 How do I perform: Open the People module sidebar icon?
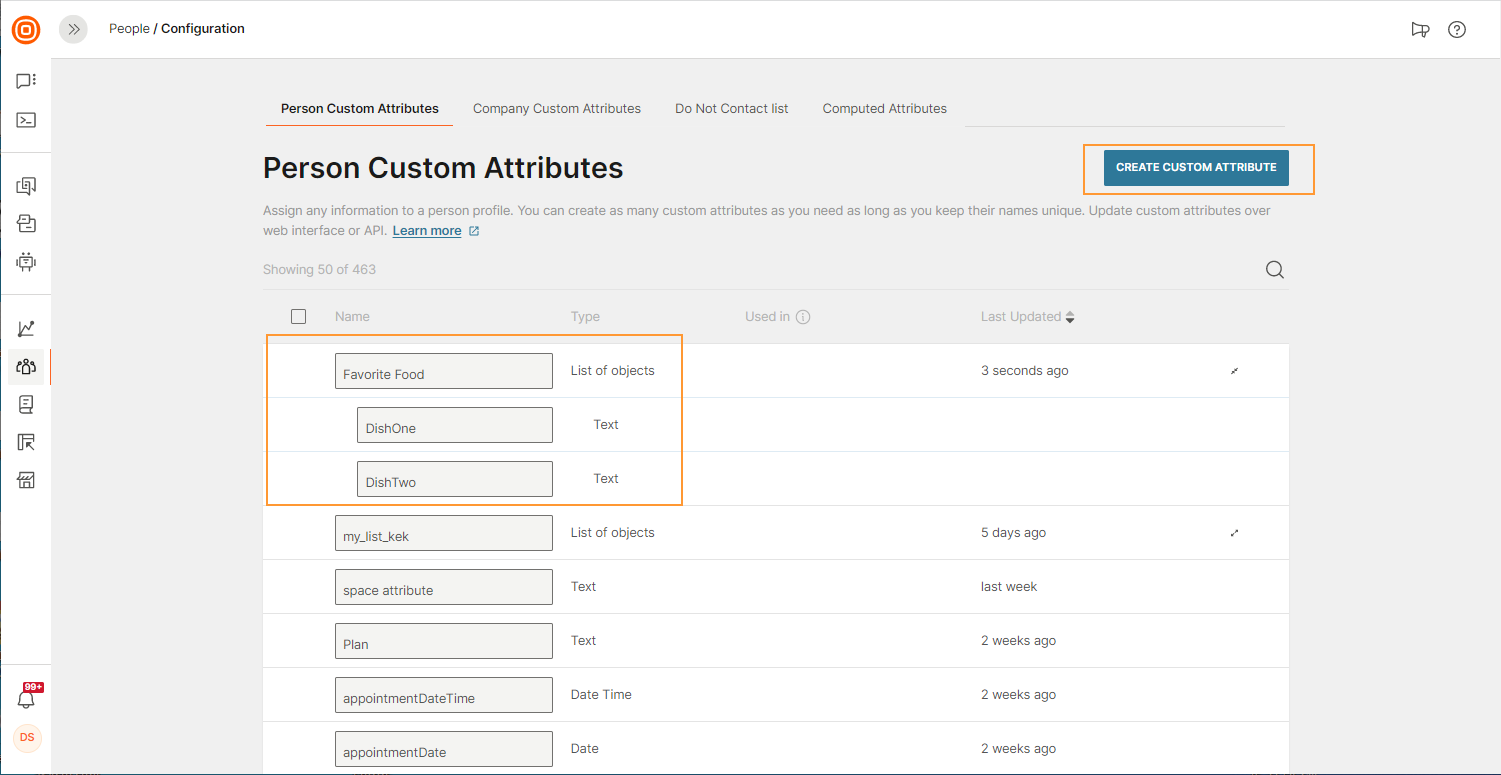26,367
